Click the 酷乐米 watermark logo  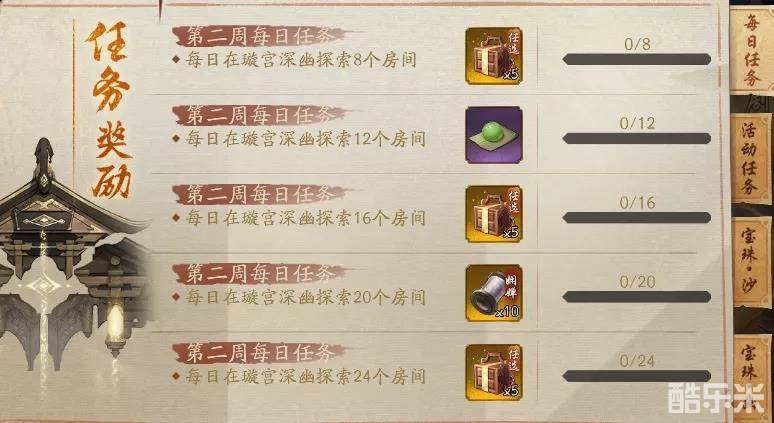point(717,397)
